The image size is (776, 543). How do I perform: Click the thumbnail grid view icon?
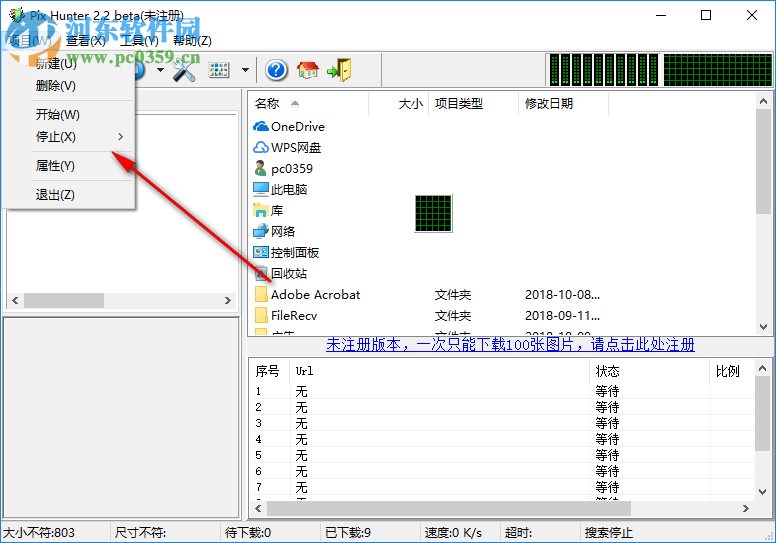point(219,70)
